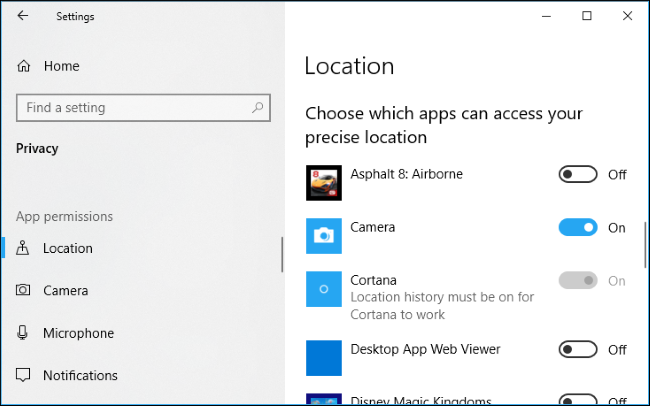Open the Microphone privacy page

coord(141,333)
